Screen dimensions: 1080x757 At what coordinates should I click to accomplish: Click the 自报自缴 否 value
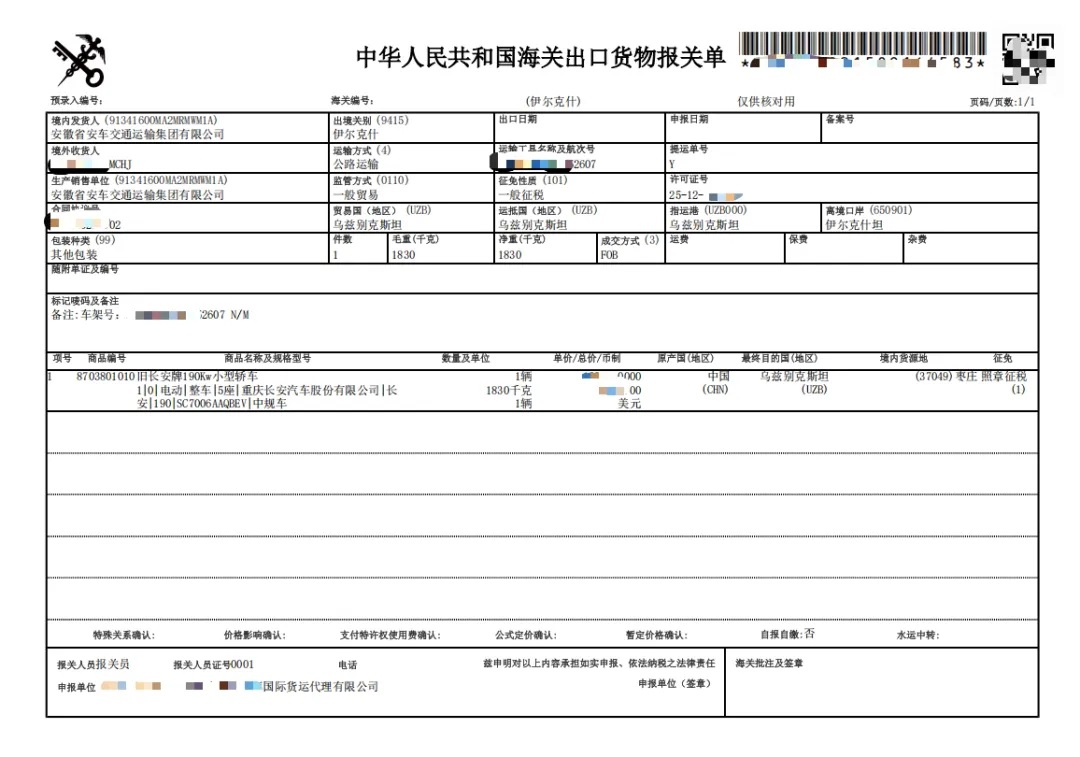coord(809,634)
